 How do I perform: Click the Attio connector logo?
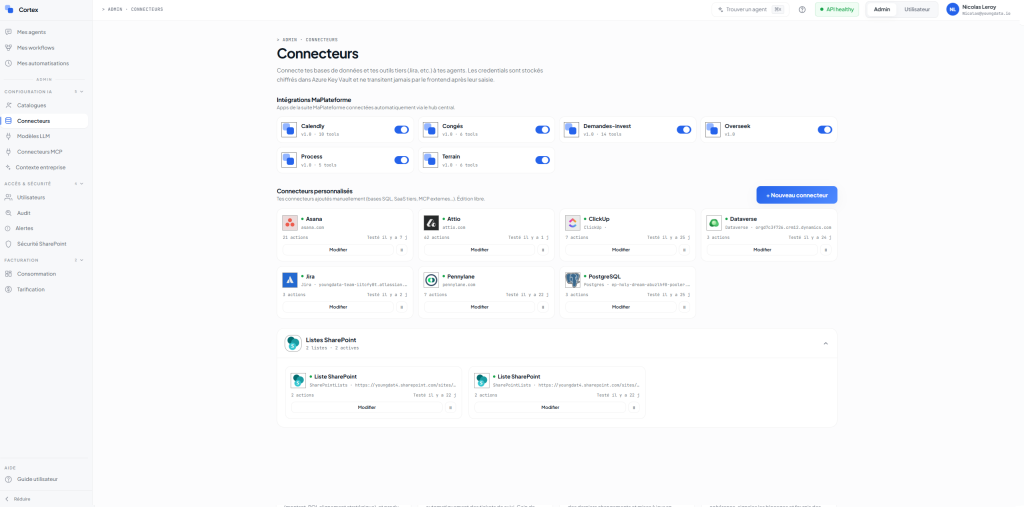click(431, 223)
